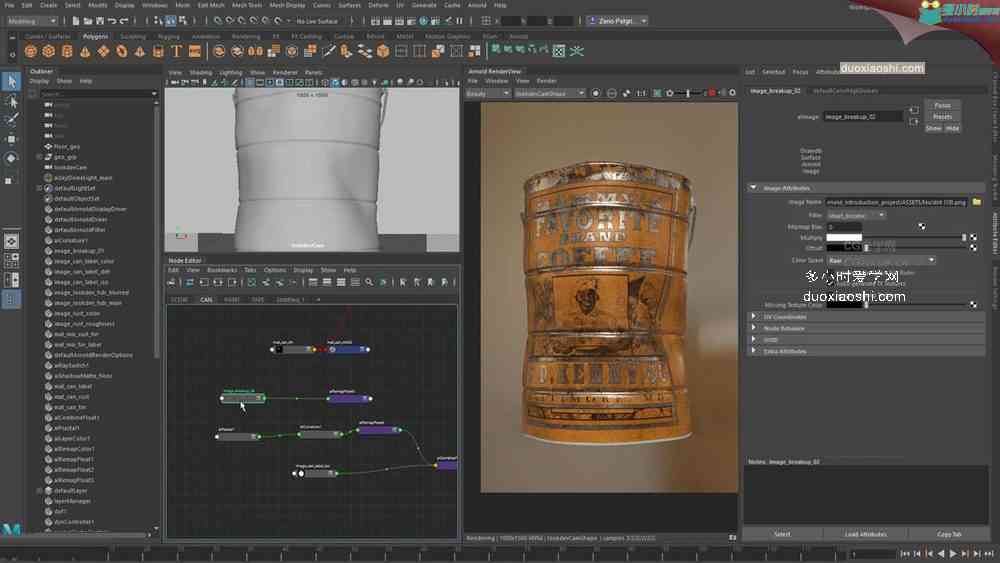Open the Beauty AOV dropdown in RenderView
1000x563 pixels.
pos(488,93)
